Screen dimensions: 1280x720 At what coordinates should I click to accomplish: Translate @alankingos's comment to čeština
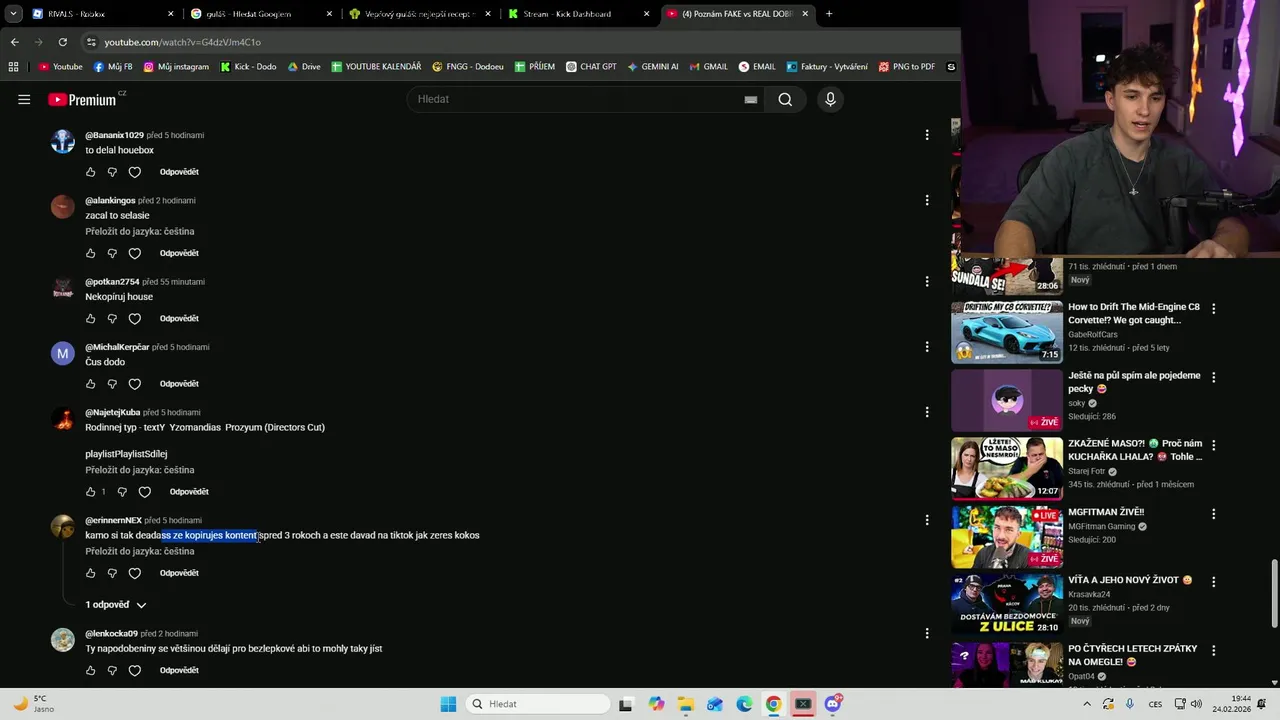140,231
